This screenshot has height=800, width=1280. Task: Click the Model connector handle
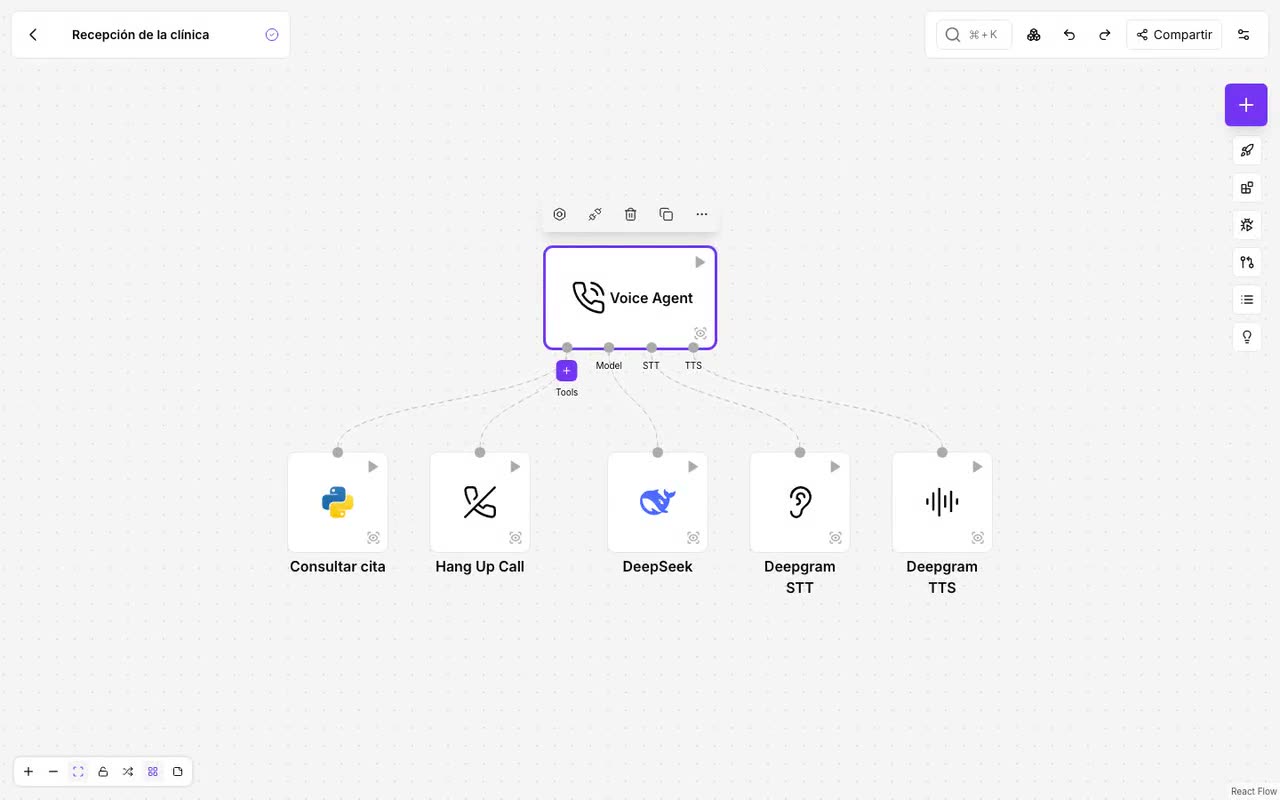pyautogui.click(x=609, y=348)
